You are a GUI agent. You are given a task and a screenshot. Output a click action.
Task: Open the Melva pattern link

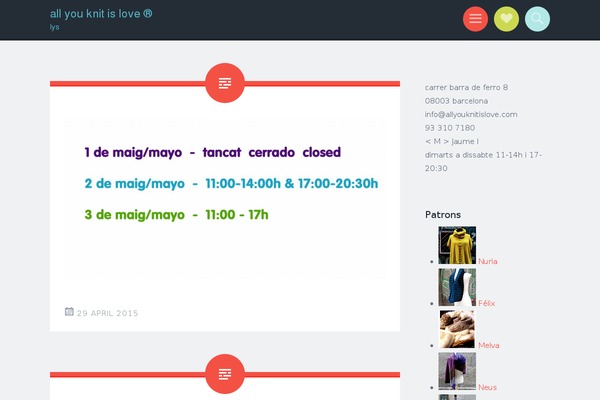[x=489, y=345]
